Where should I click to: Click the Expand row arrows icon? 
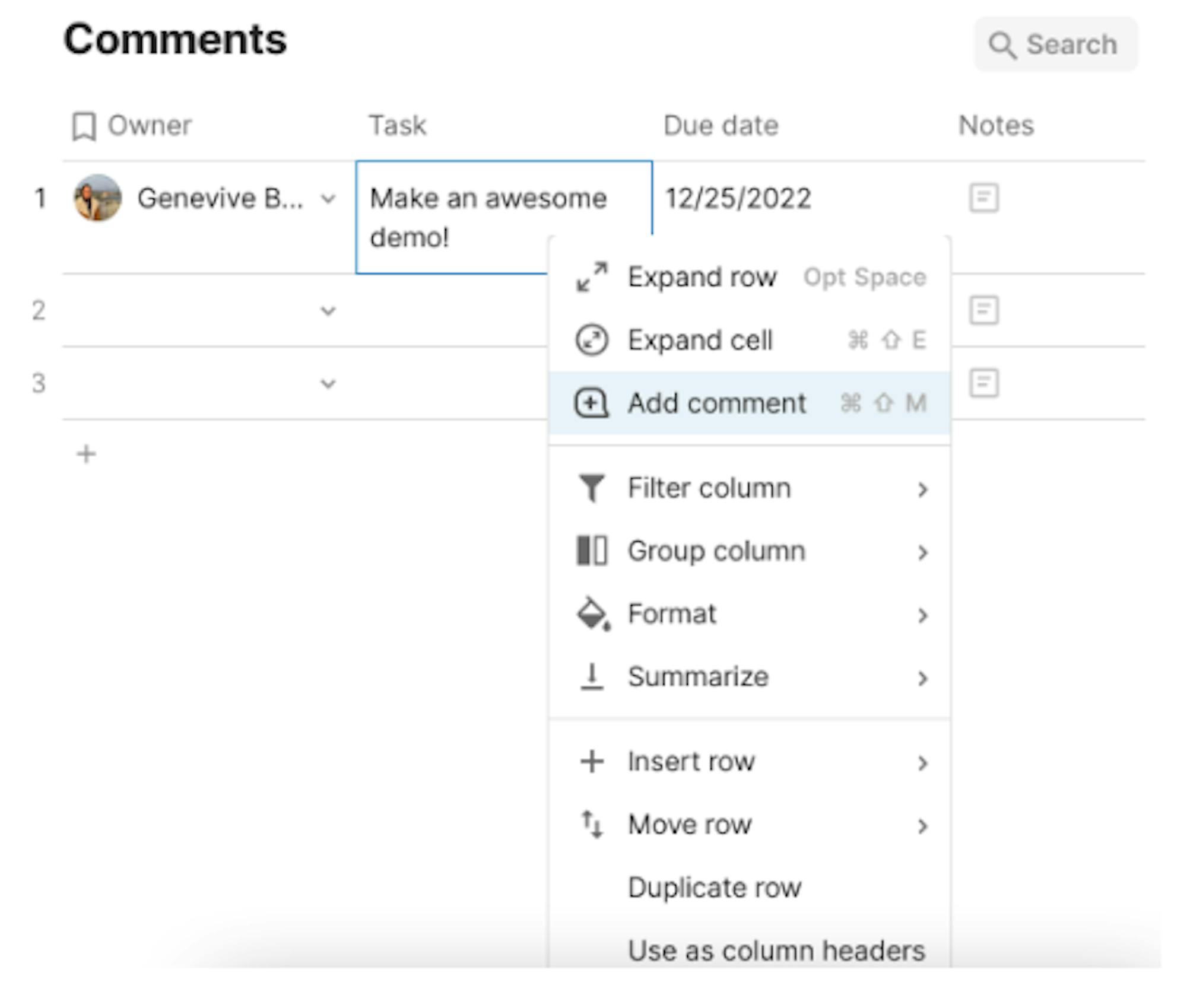(592, 277)
